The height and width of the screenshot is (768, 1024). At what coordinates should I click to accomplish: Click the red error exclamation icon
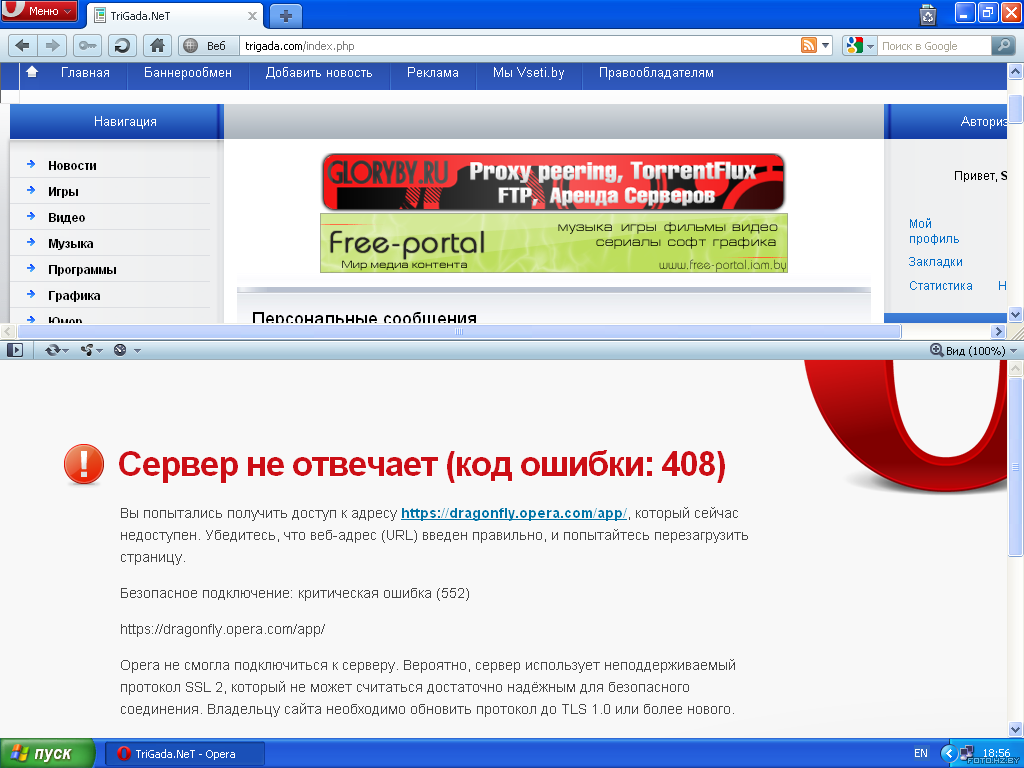84,464
